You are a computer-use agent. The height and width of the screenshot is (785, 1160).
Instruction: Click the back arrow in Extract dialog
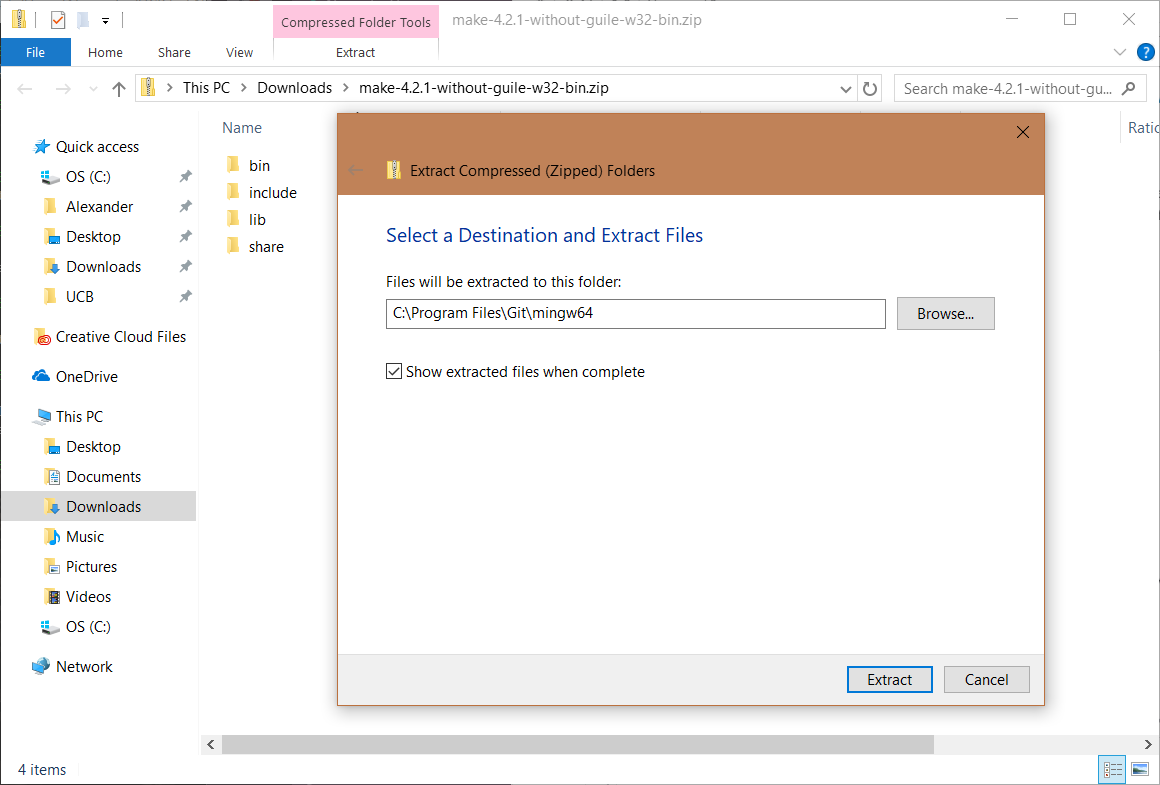click(356, 170)
